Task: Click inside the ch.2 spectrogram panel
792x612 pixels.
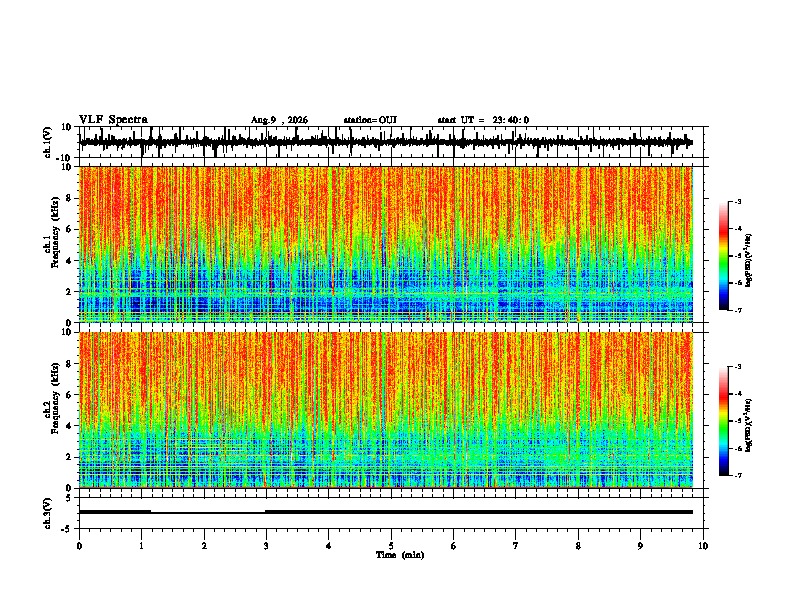Action: pyautogui.click(x=386, y=410)
